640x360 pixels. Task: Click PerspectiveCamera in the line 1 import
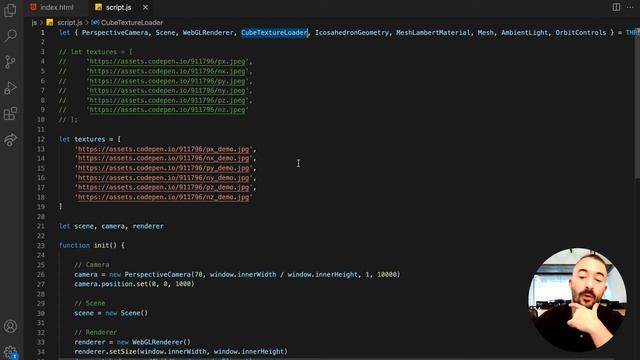115,33
